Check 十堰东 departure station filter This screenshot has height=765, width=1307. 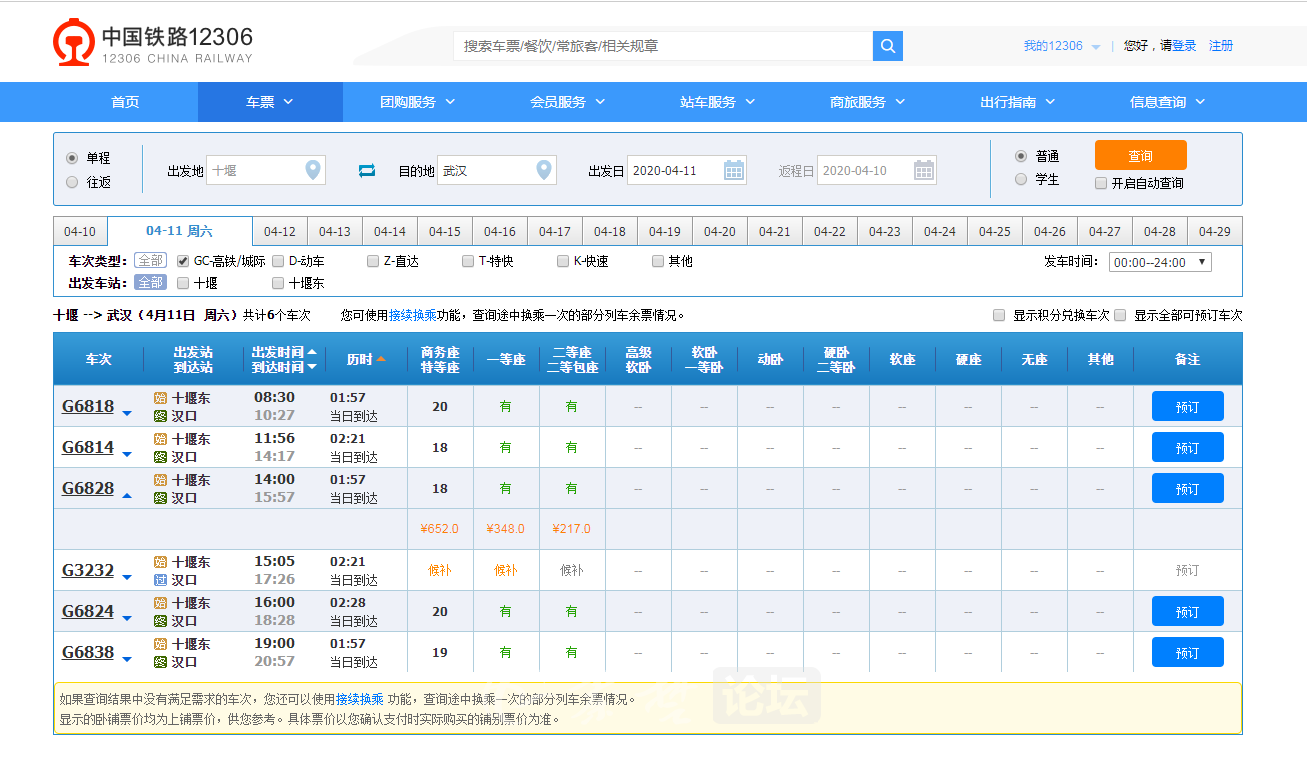(278, 283)
